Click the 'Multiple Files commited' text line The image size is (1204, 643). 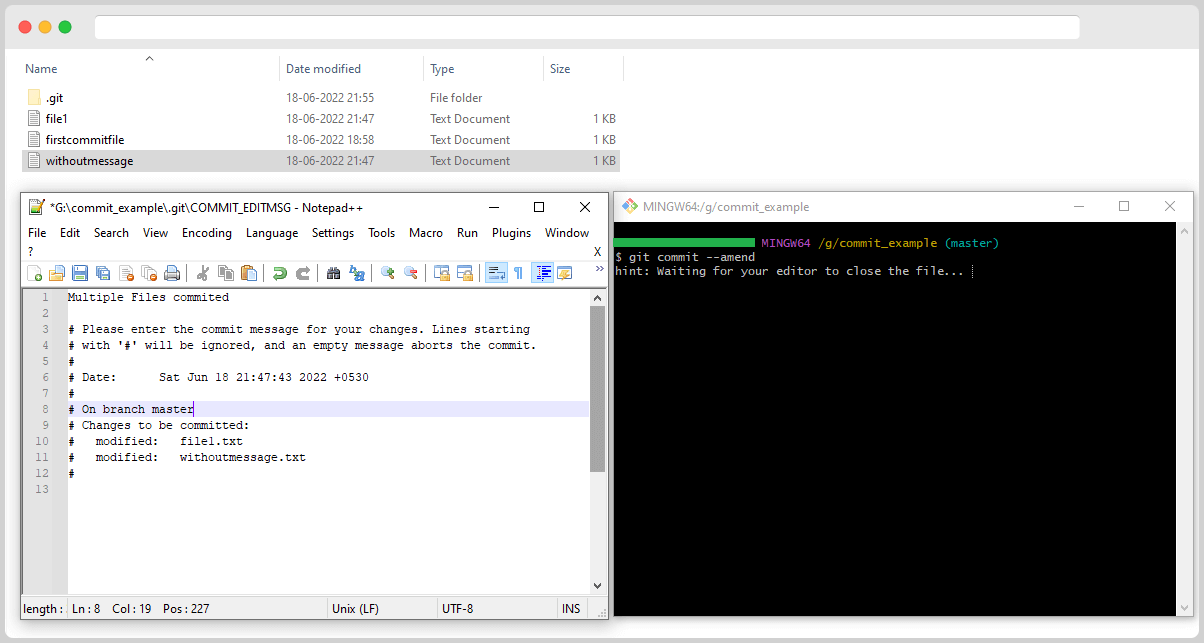148,297
